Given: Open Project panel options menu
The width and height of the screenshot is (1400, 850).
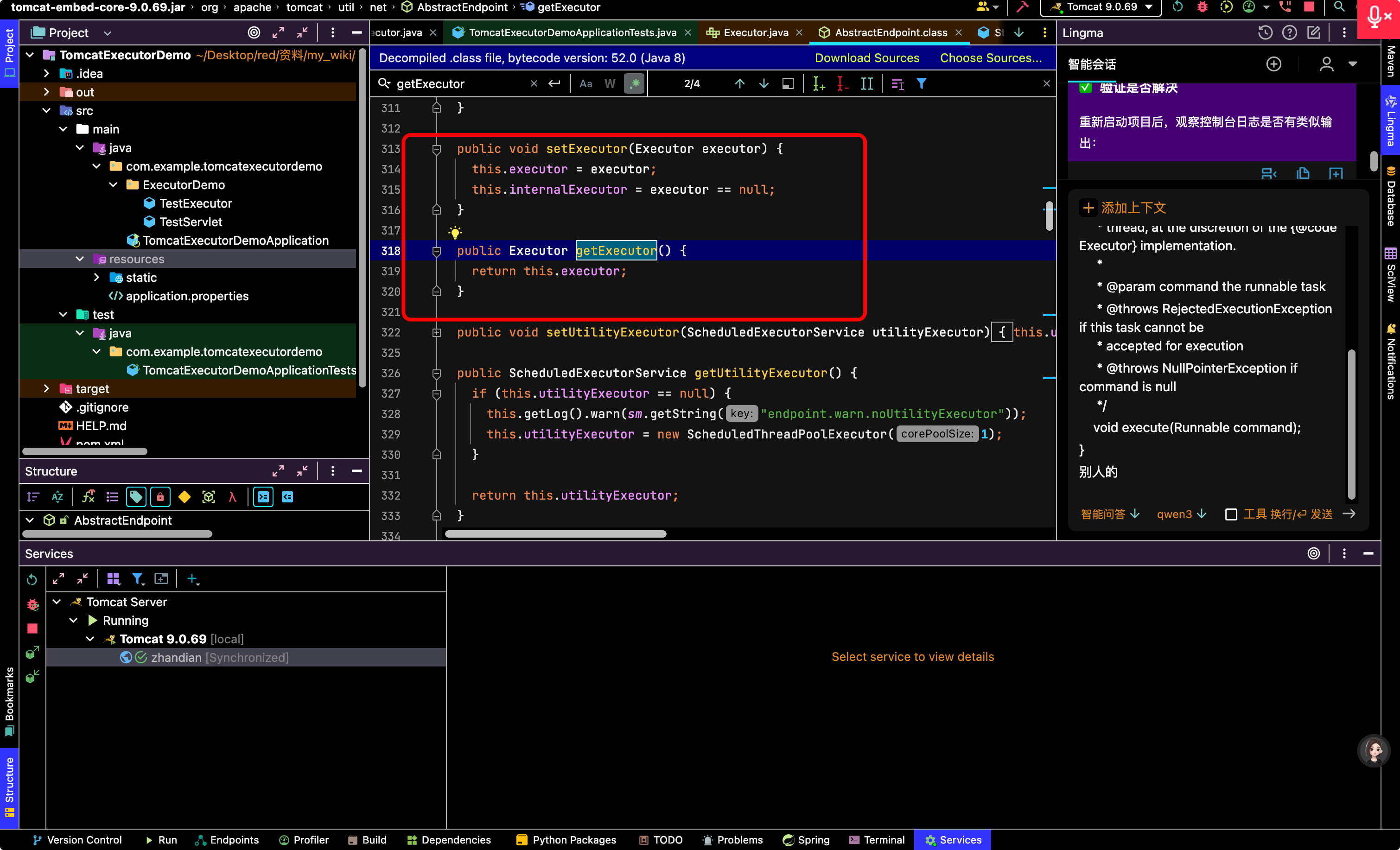Looking at the screenshot, I should (x=332, y=33).
